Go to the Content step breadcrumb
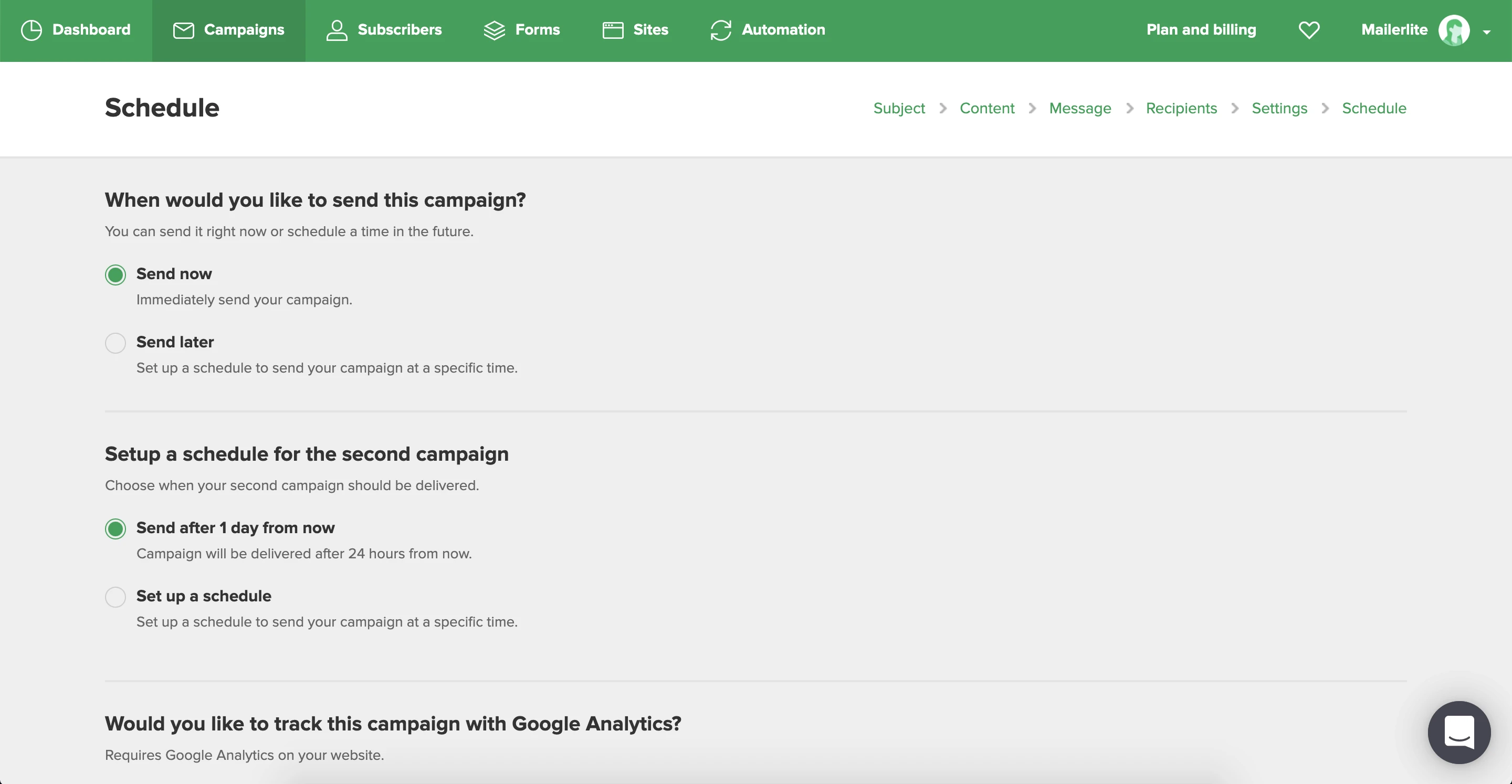Screen dimensions: 1512x784 coord(986,108)
